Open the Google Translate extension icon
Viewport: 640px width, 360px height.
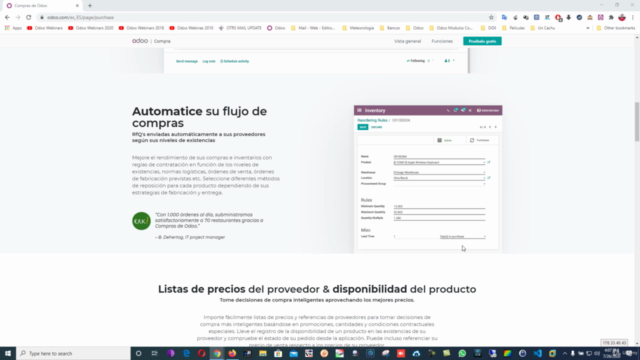(504, 18)
